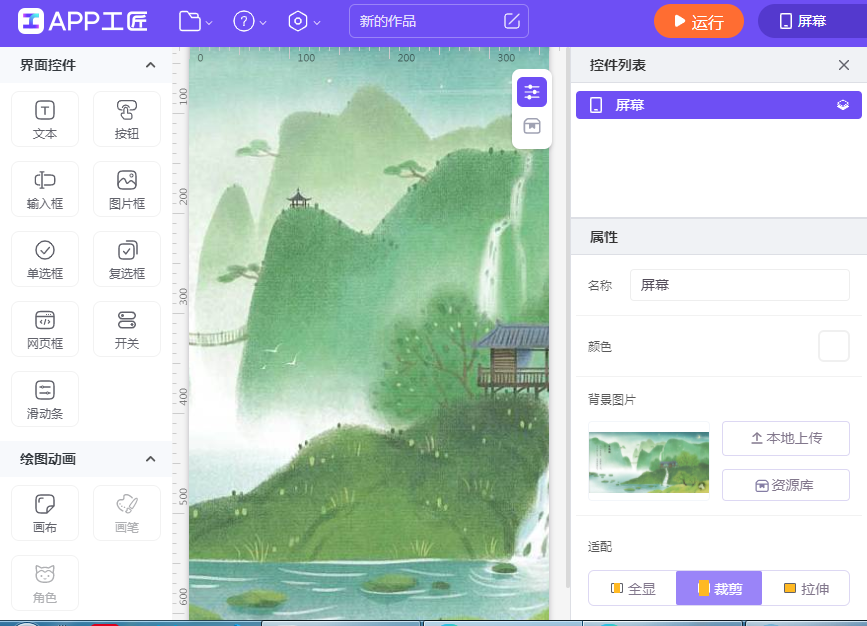Click the edit project name pencil icon
This screenshot has height=626, width=867.
click(x=512, y=22)
